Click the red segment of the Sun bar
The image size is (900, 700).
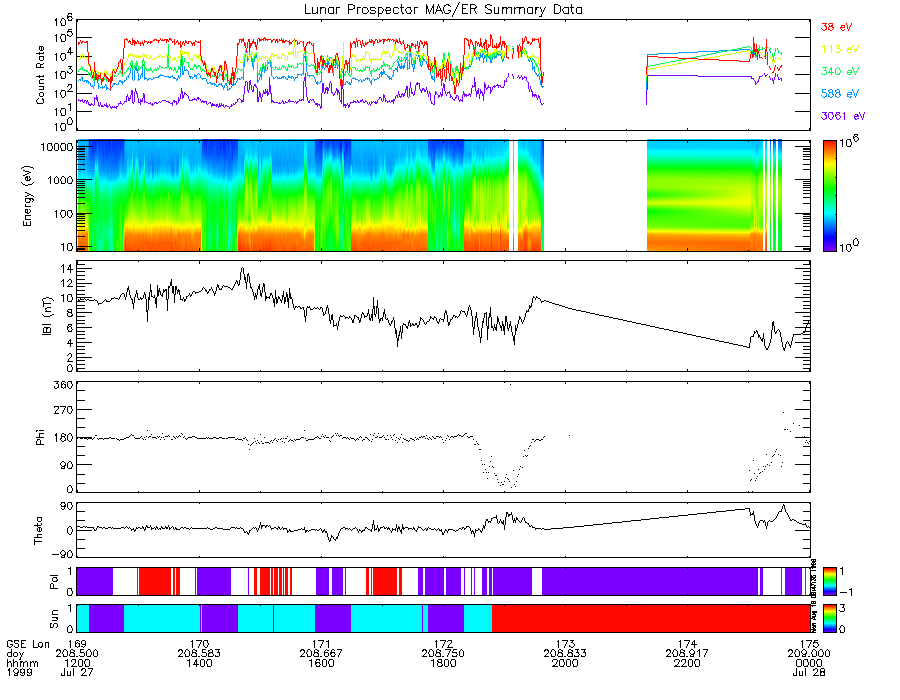pos(651,618)
